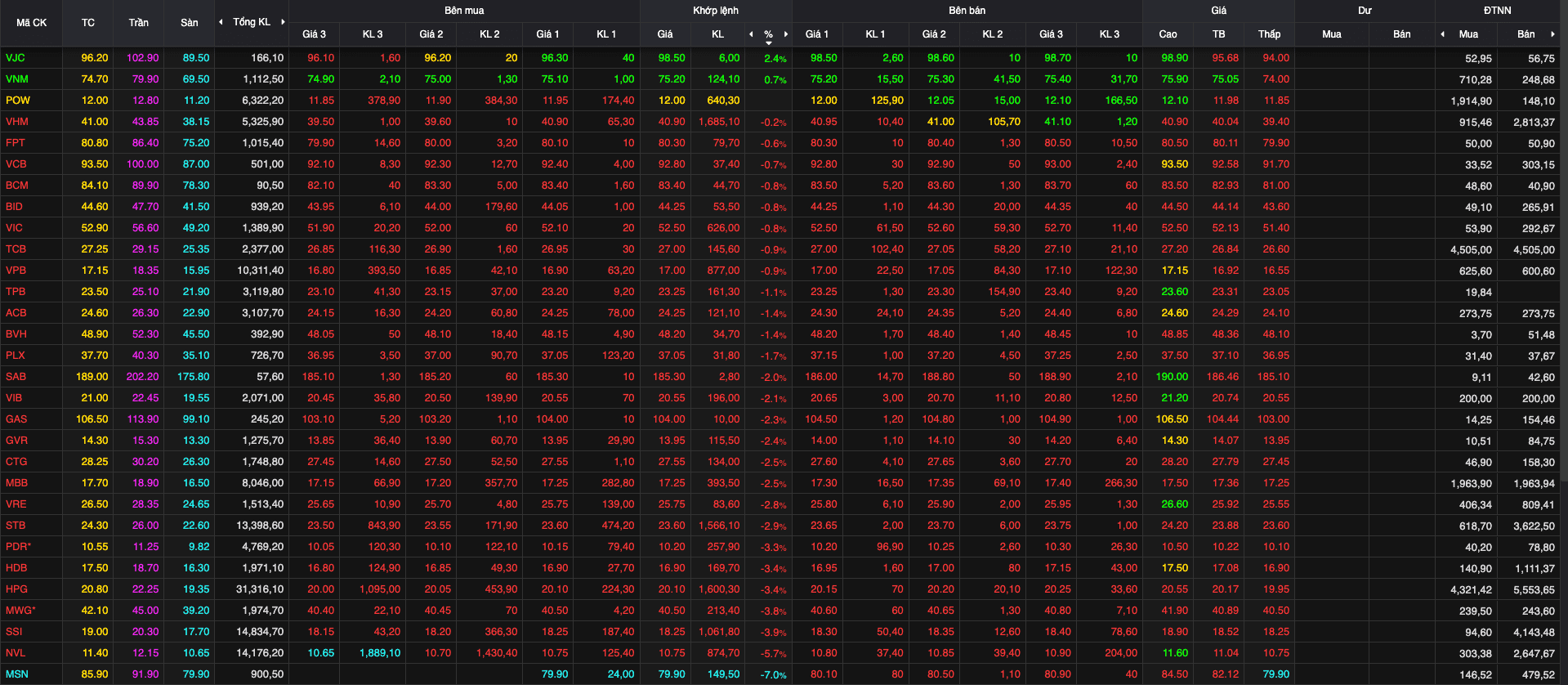Open the FPT stock symbol

click(x=16, y=143)
